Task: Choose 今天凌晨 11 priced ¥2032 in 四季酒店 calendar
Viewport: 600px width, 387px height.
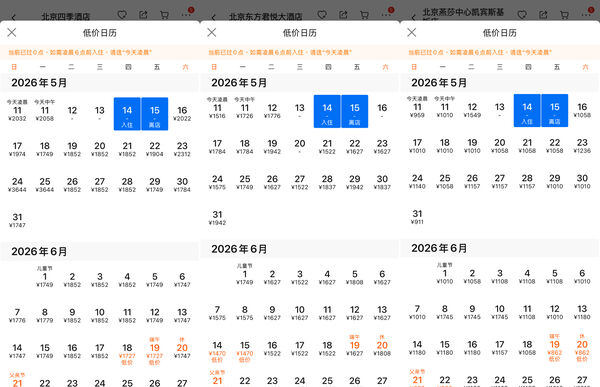Action: pyautogui.click(x=17, y=111)
